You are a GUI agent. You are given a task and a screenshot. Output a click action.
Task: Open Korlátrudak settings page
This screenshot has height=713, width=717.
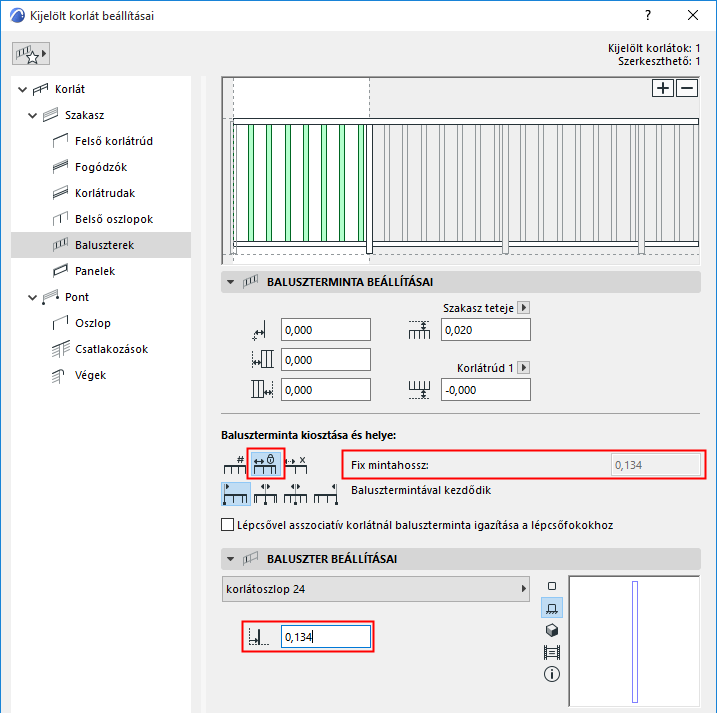pyautogui.click(x=105, y=193)
